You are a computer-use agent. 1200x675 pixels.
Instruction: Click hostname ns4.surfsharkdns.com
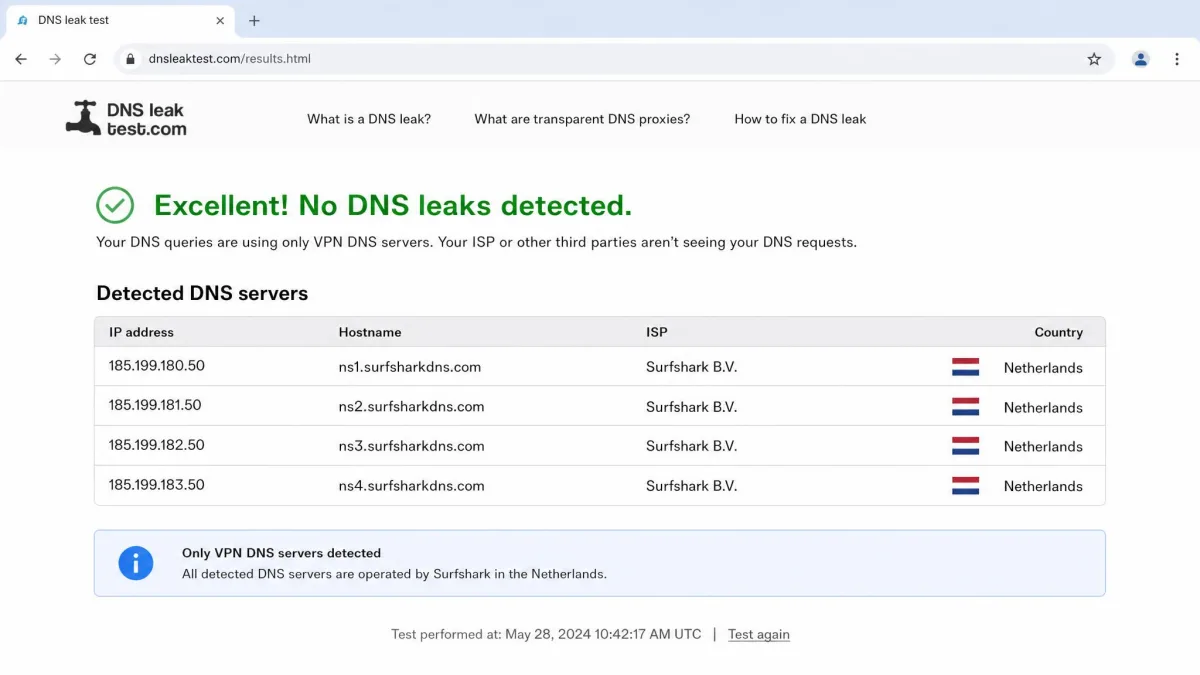[x=412, y=486]
